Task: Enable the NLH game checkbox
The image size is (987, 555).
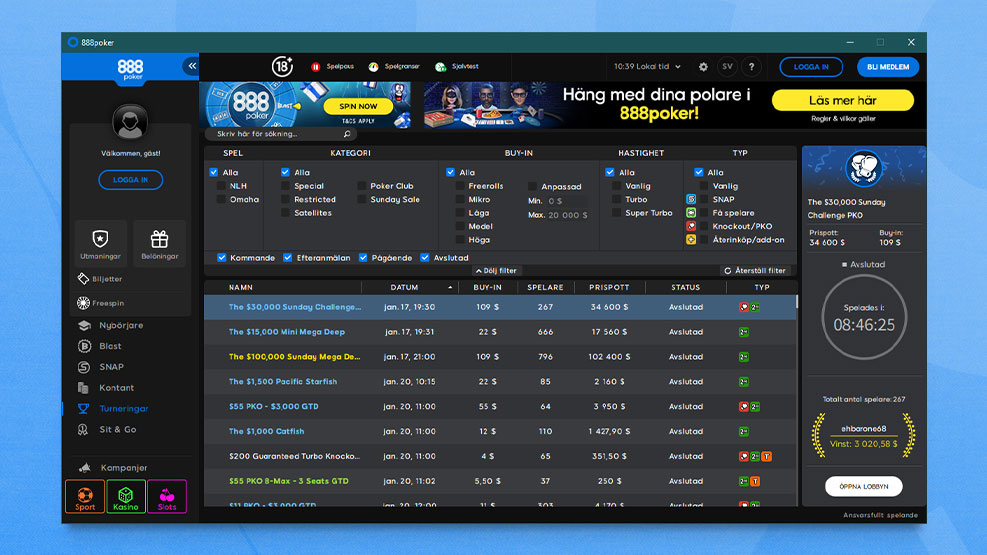Action: pyautogui.click(x=222, y=186)
